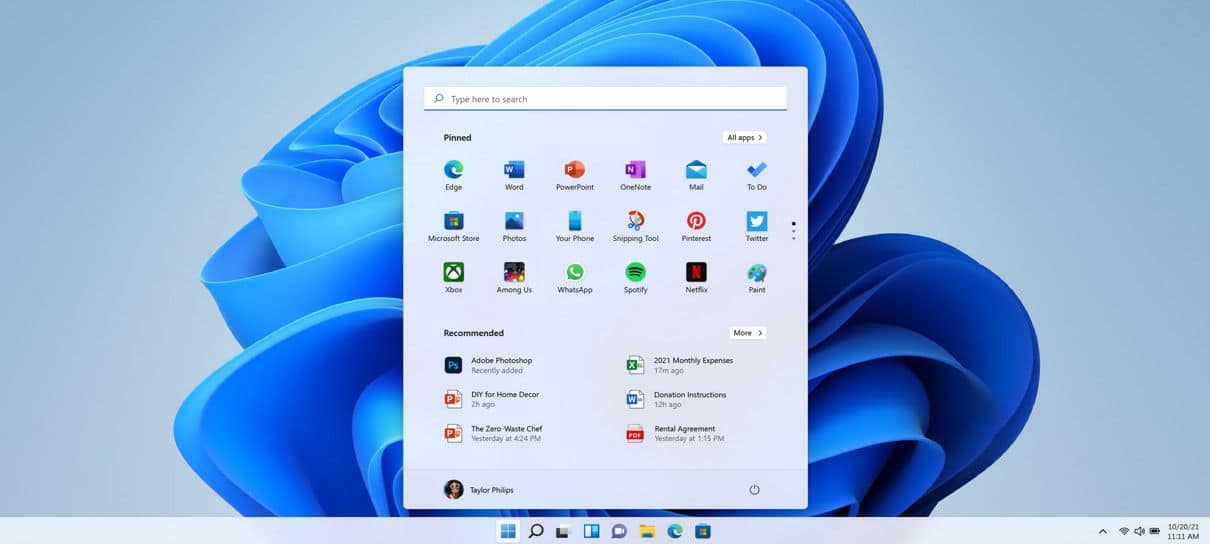Viewport: 1210px width, 544px height.
Task: Open the Taylor Philips account menu
Action: 479,489
